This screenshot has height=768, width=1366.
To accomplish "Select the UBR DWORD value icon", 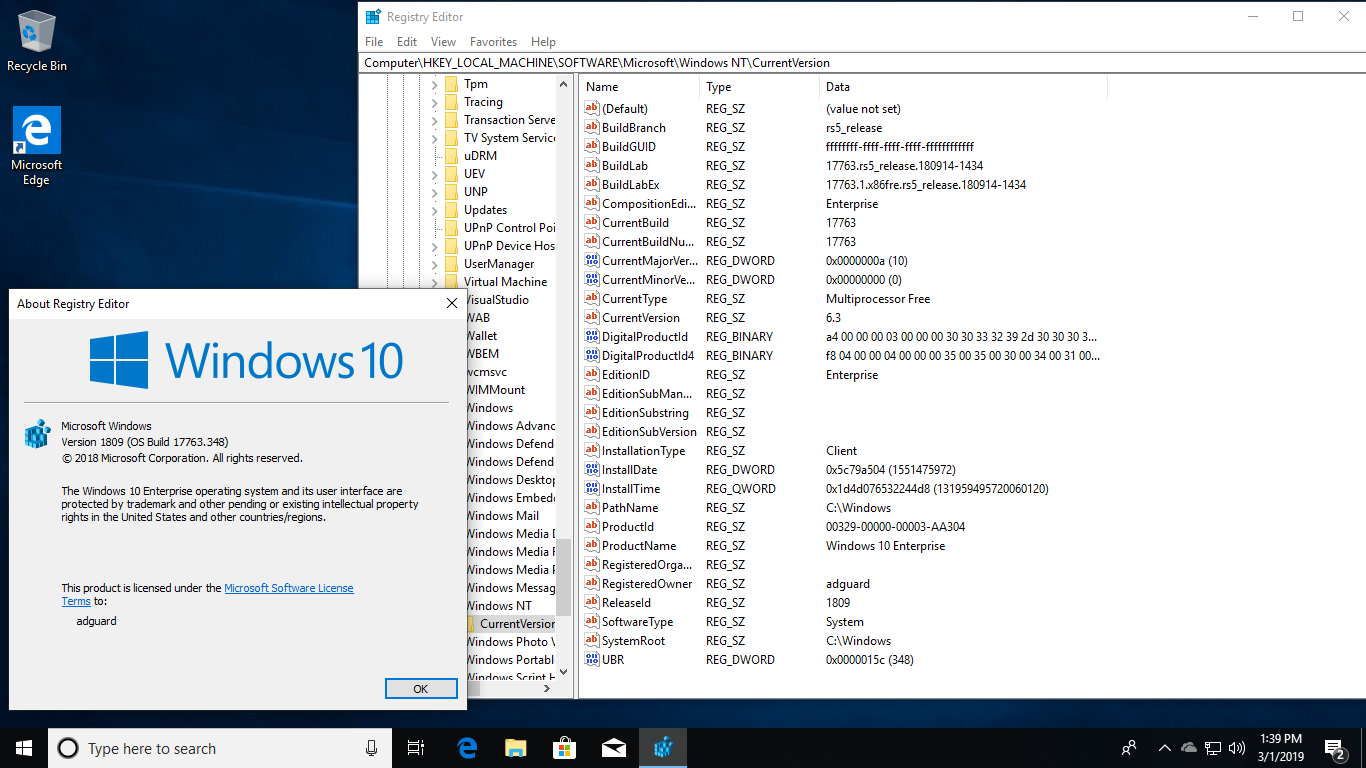I will [591, 660].
